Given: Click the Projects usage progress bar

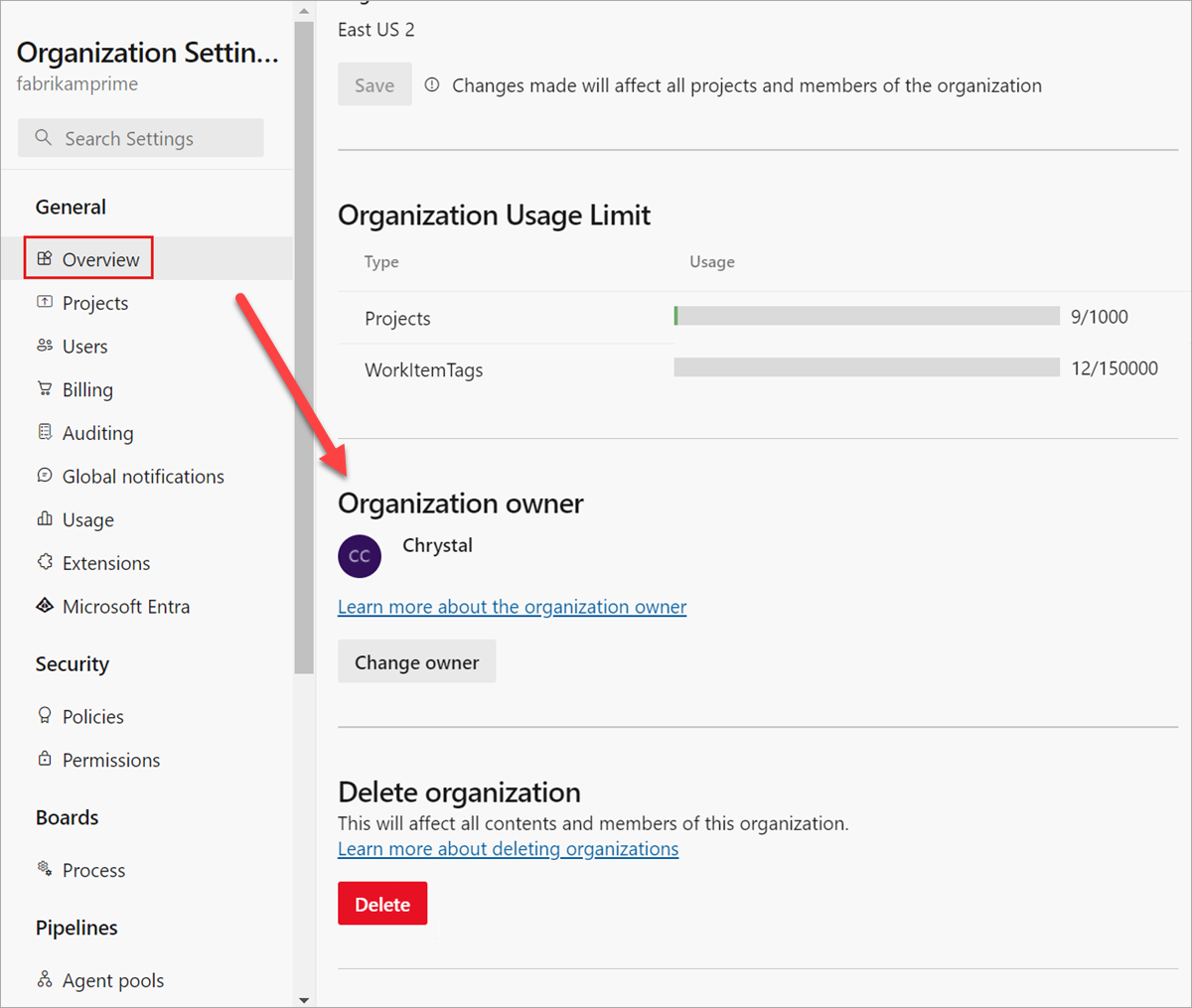Looking at the screenshot, I should pos(866,316).
